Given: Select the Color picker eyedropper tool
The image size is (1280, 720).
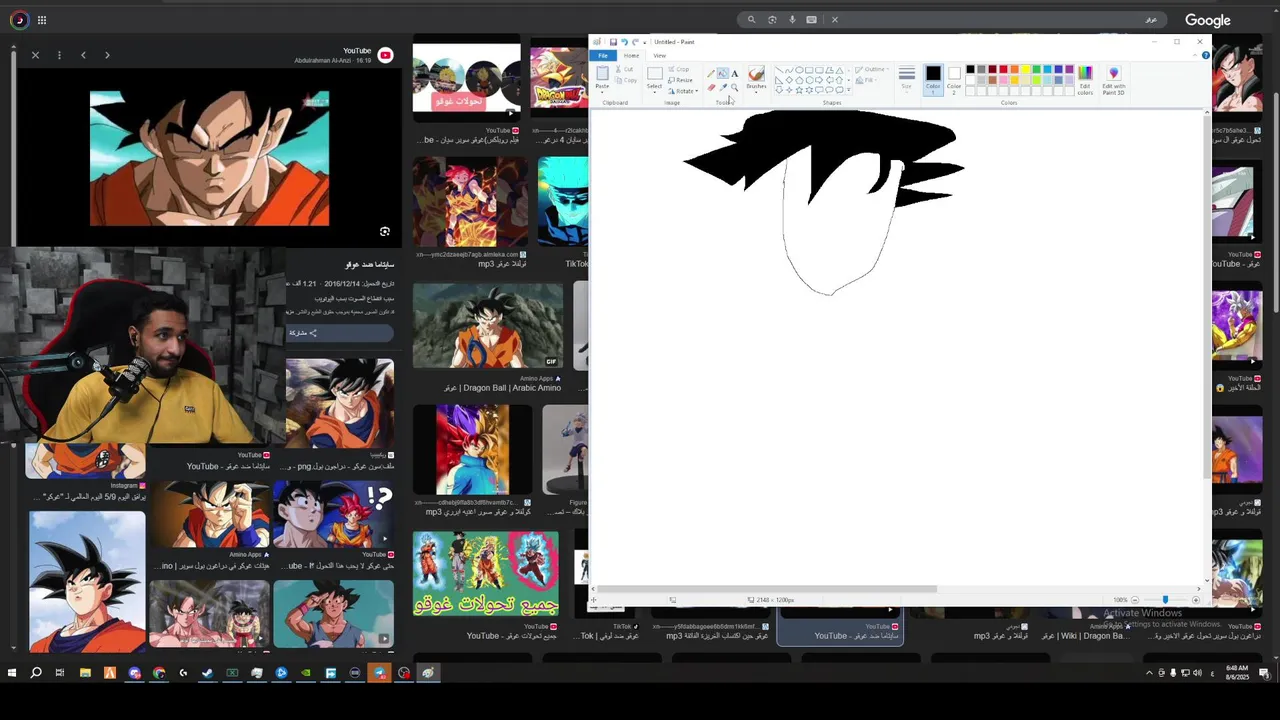Looking at the screenshot, I should pos(723,87).
